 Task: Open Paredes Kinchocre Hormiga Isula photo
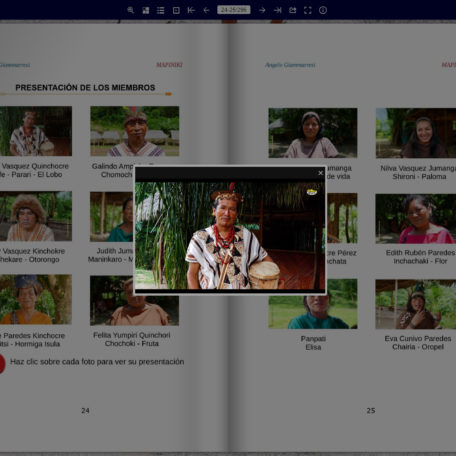tap(36, 299)
